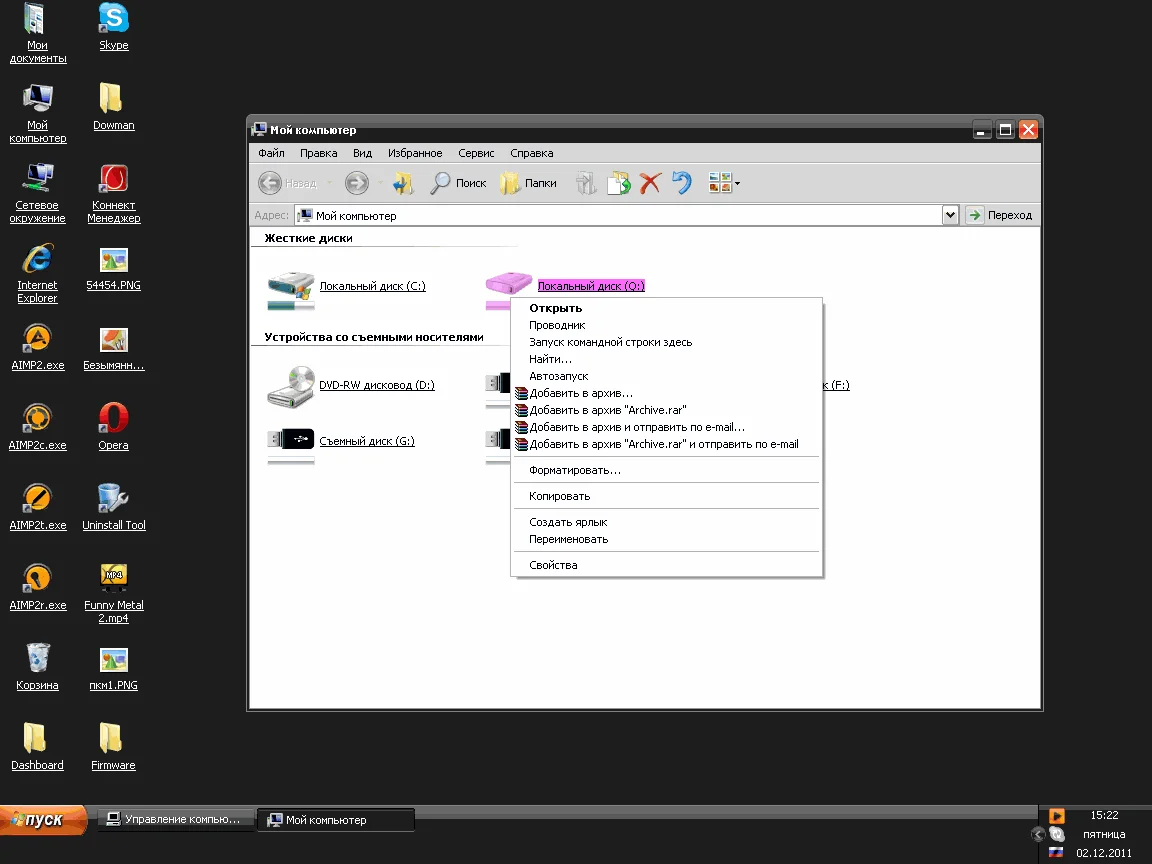
Task: Launch Internet Explorer from desktop
Action: (x=37, y=273)
